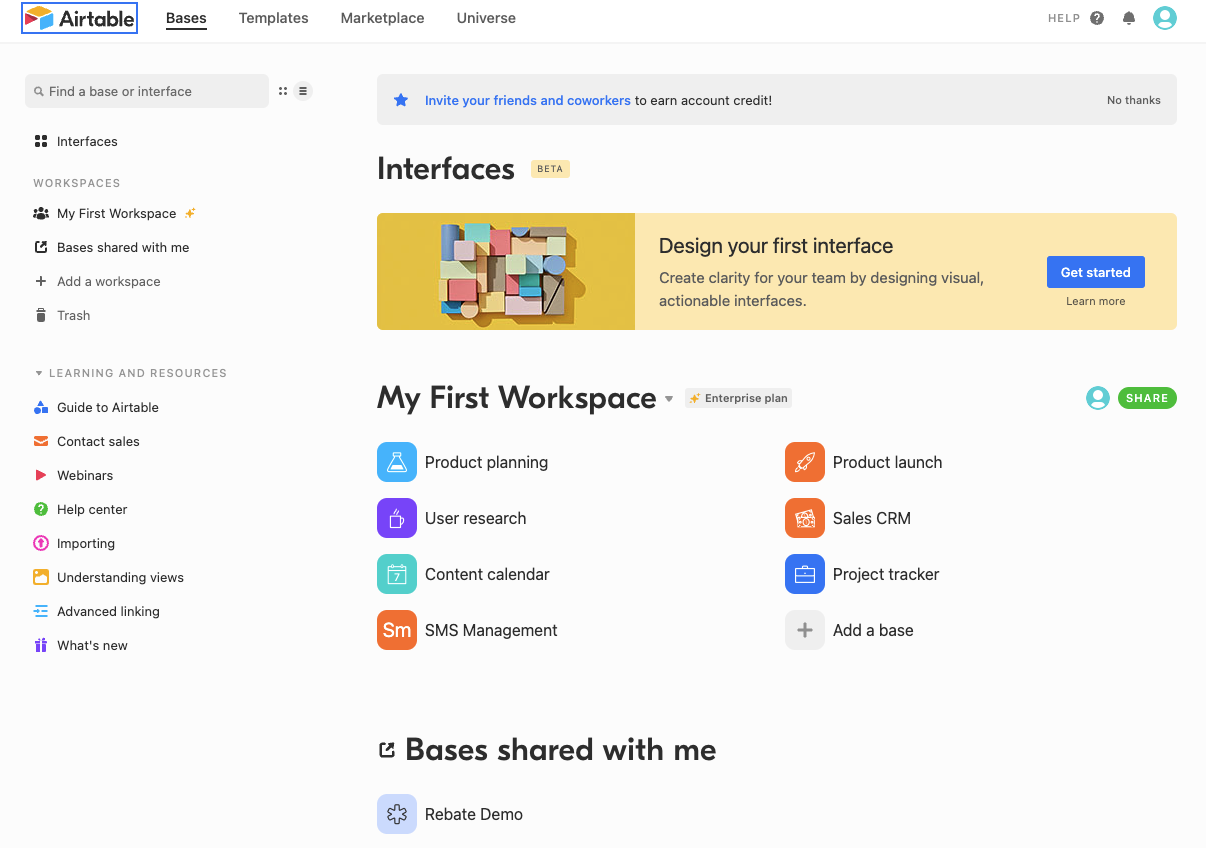The image size is (1206, 848).
Task: Open the Templates tab
Action: point(274,18)
